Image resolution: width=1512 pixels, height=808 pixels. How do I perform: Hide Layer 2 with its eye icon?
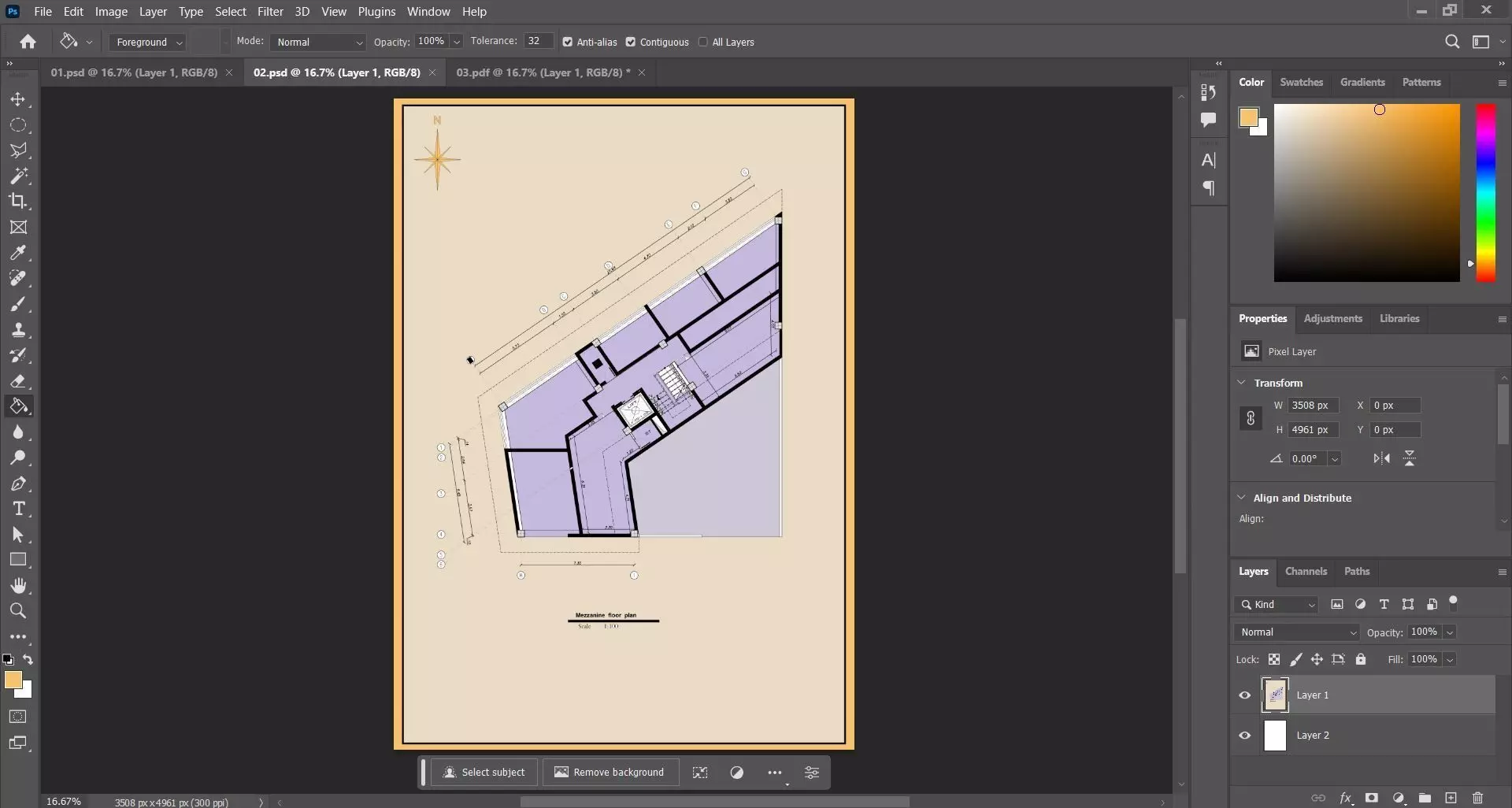(x=1244, y=736)
